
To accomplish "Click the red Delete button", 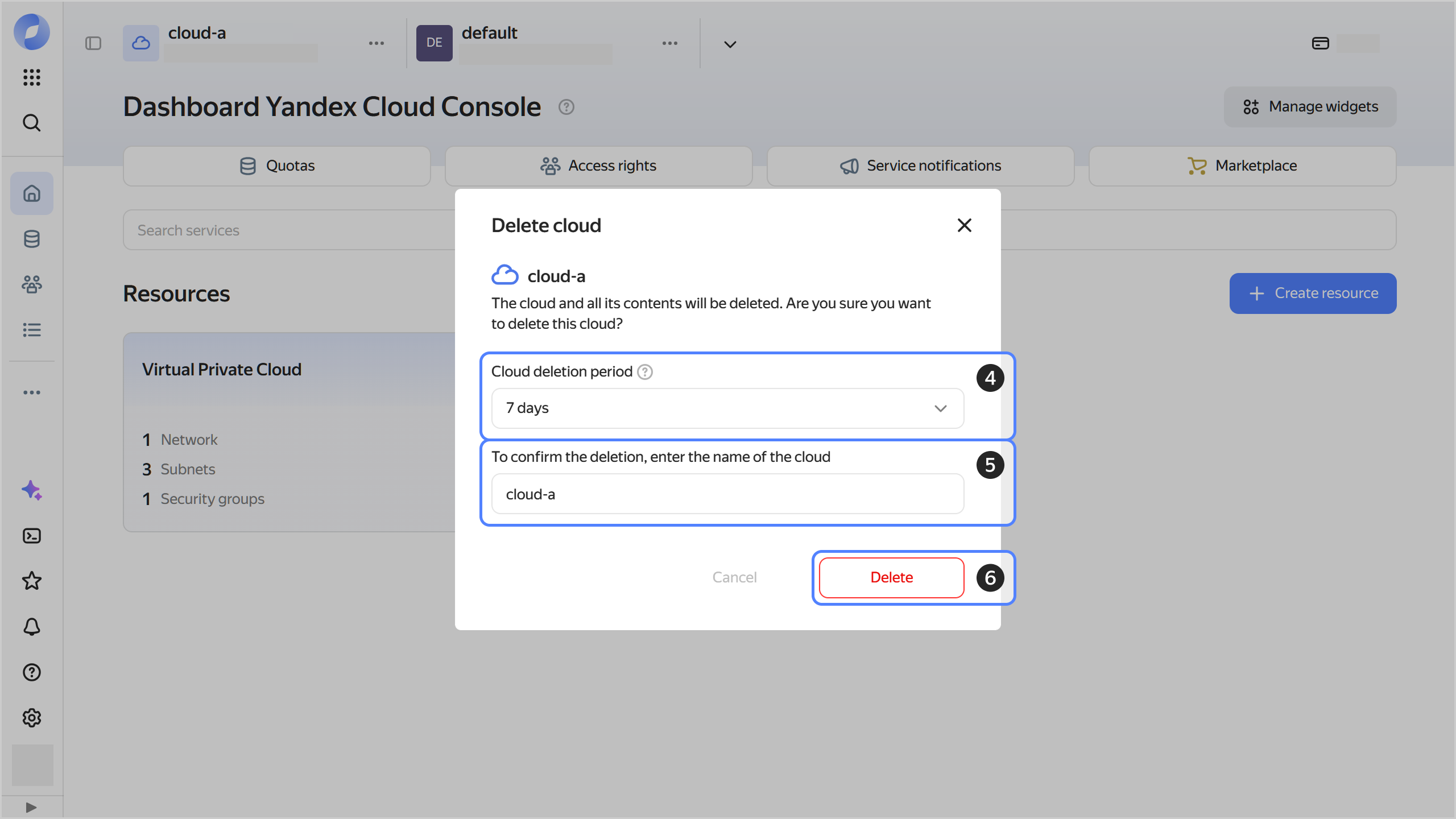I will coord(891,577).
